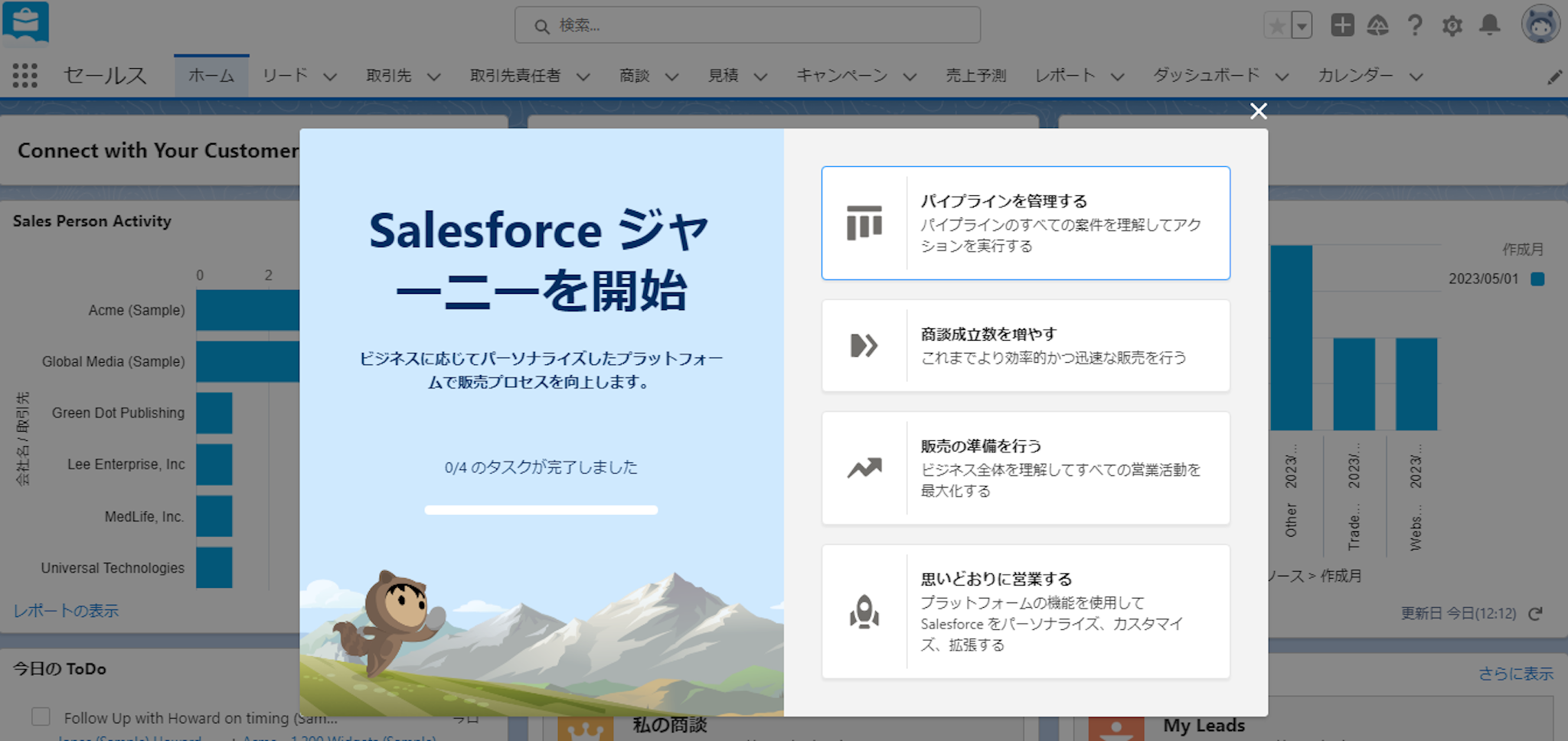Click the notifications bell icon

(1489, 25)
